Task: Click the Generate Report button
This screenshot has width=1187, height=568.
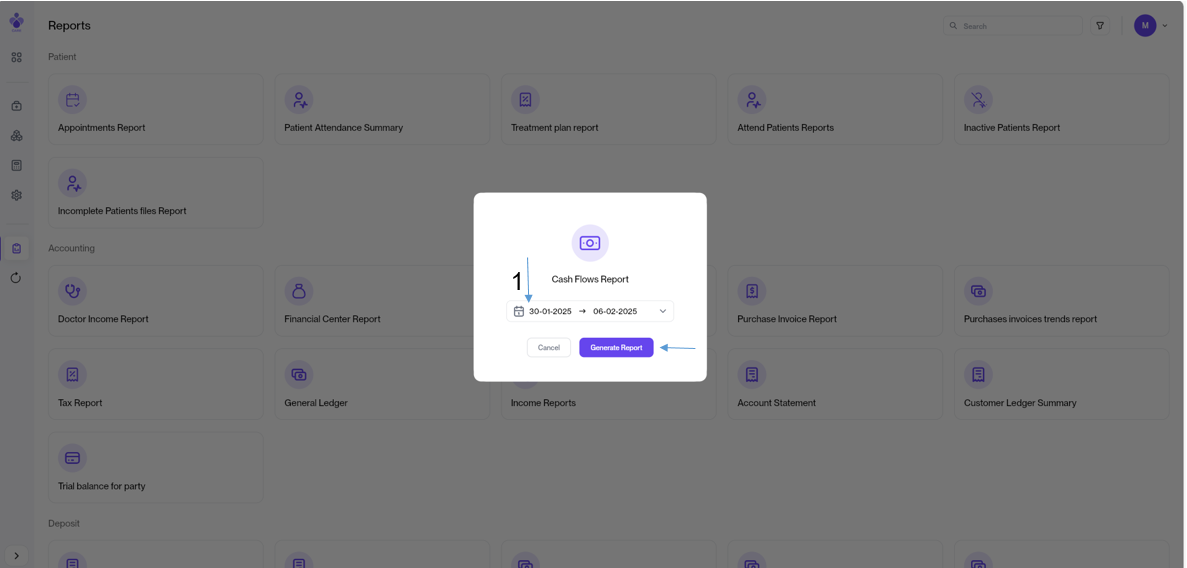Action: pyautogui.click(x=616, y=348)
